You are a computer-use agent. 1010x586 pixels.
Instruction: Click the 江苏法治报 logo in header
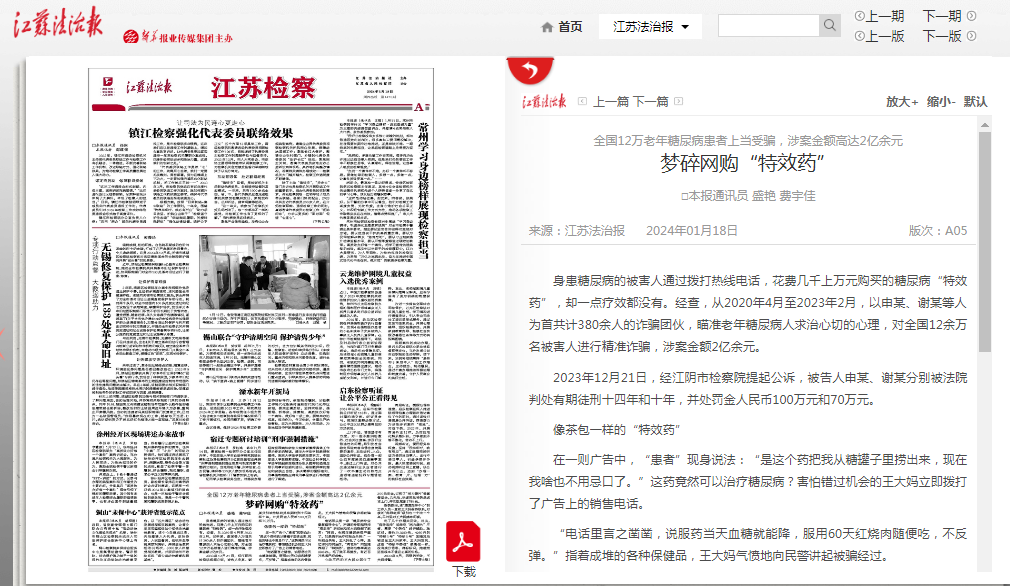[x=58, y=24]
